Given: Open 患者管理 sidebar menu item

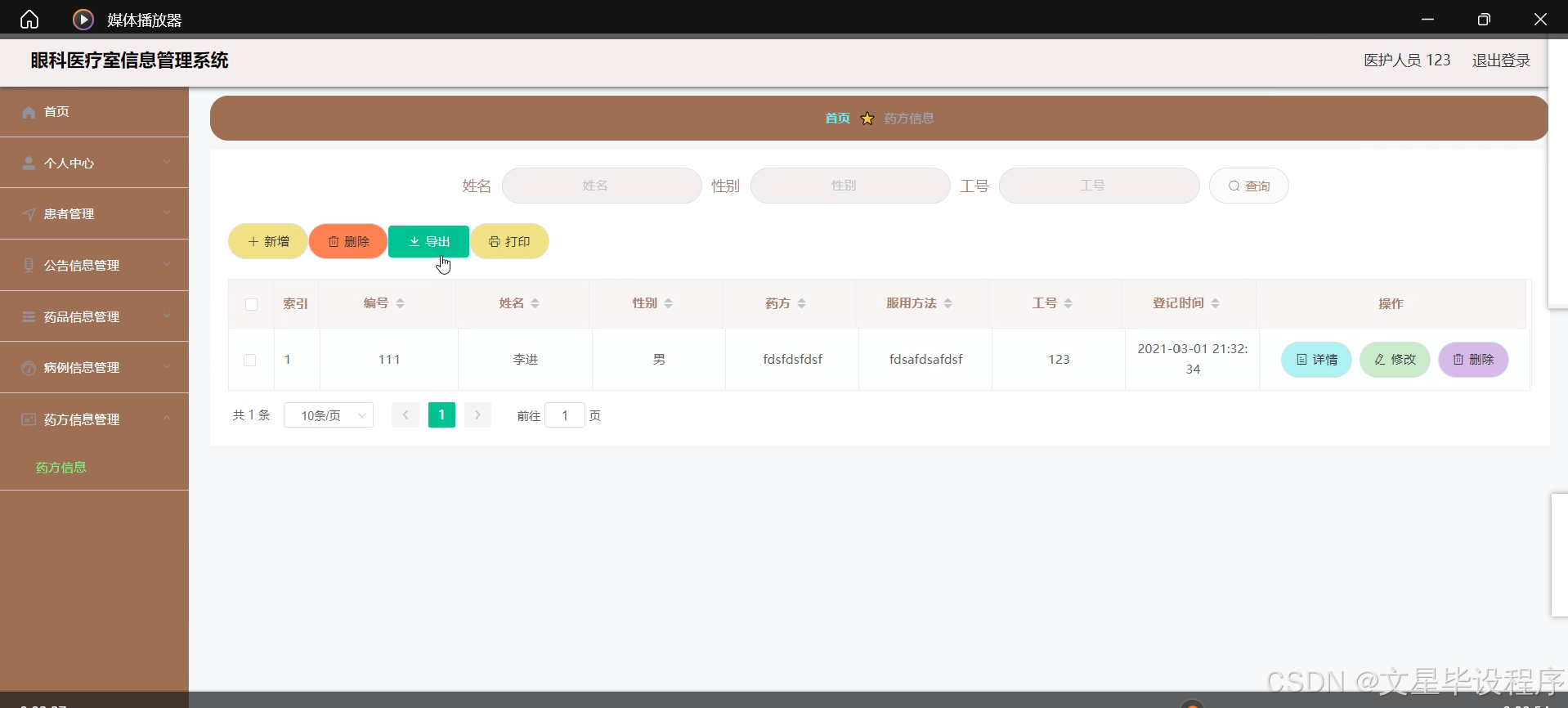Looking at the screenshot, I should click(x=94, y=214).
